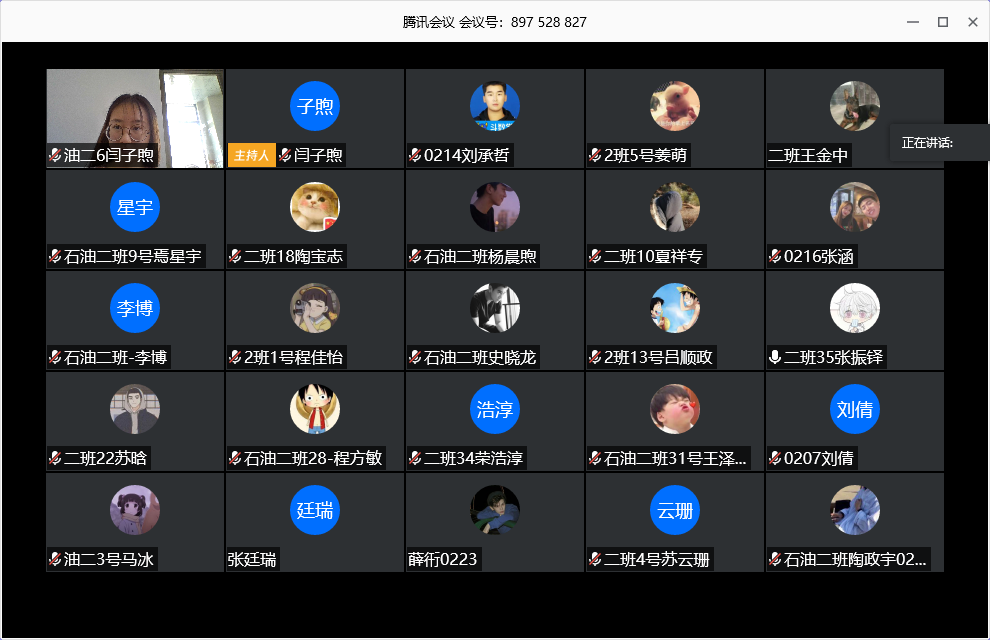Click the muted mic icon beside 油二3号马冰
This screenshot has height=640, width=990.
pos(55,559)
